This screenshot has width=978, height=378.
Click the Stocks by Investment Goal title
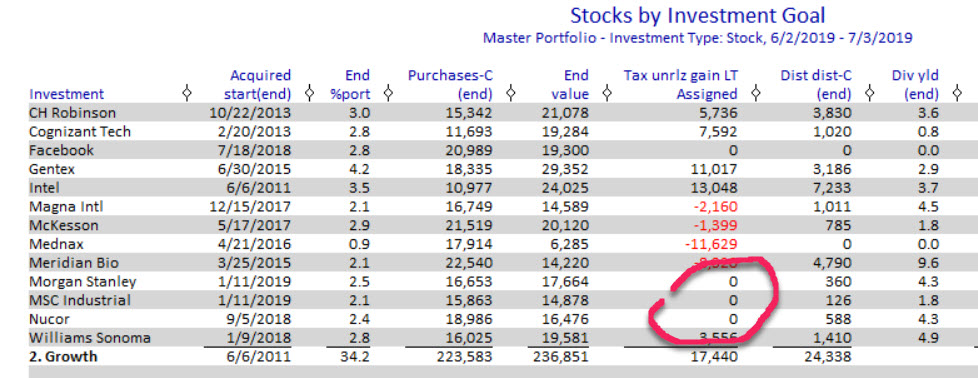(698, 15)
